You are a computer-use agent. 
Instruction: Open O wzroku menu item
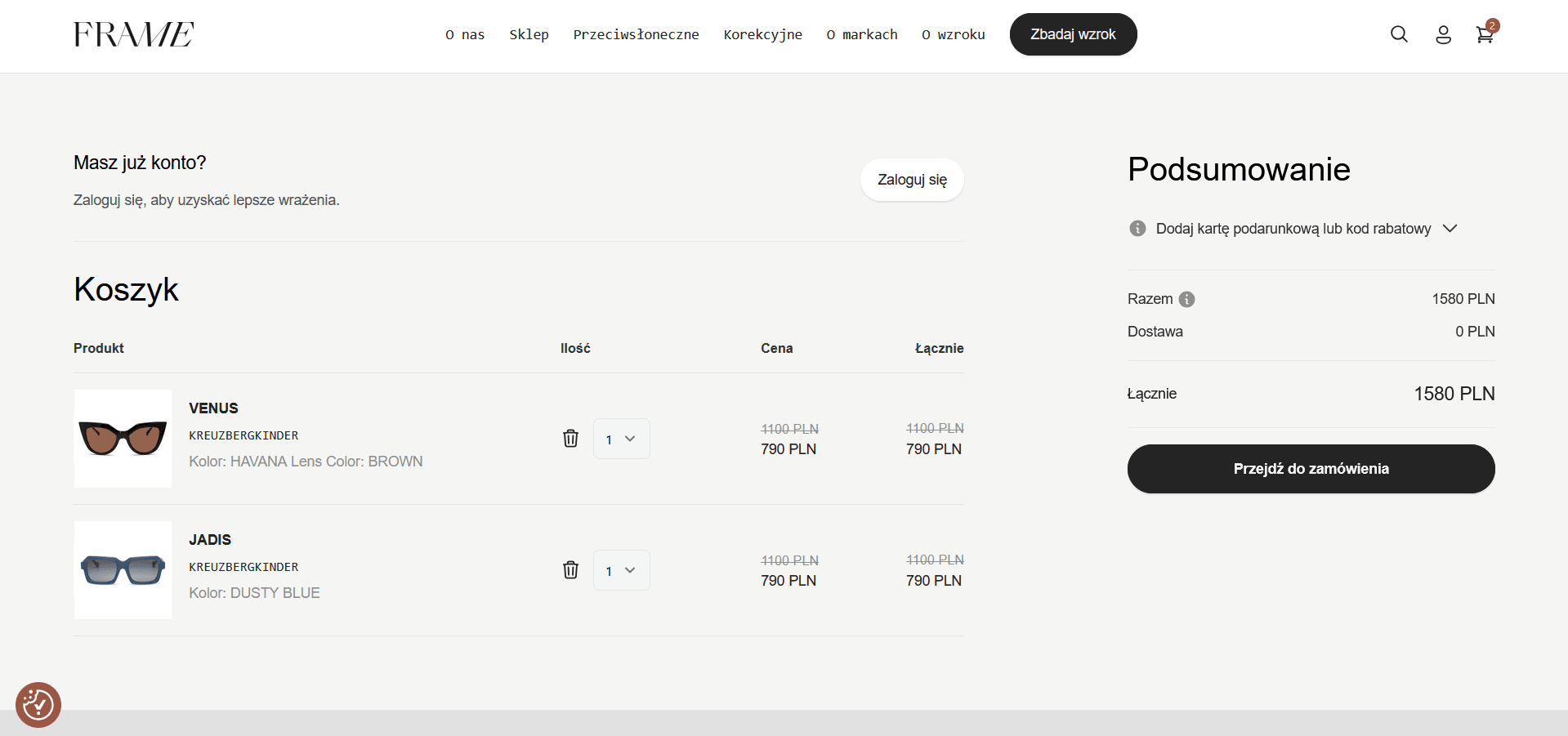pyautogui.click(x=954, y=34)
